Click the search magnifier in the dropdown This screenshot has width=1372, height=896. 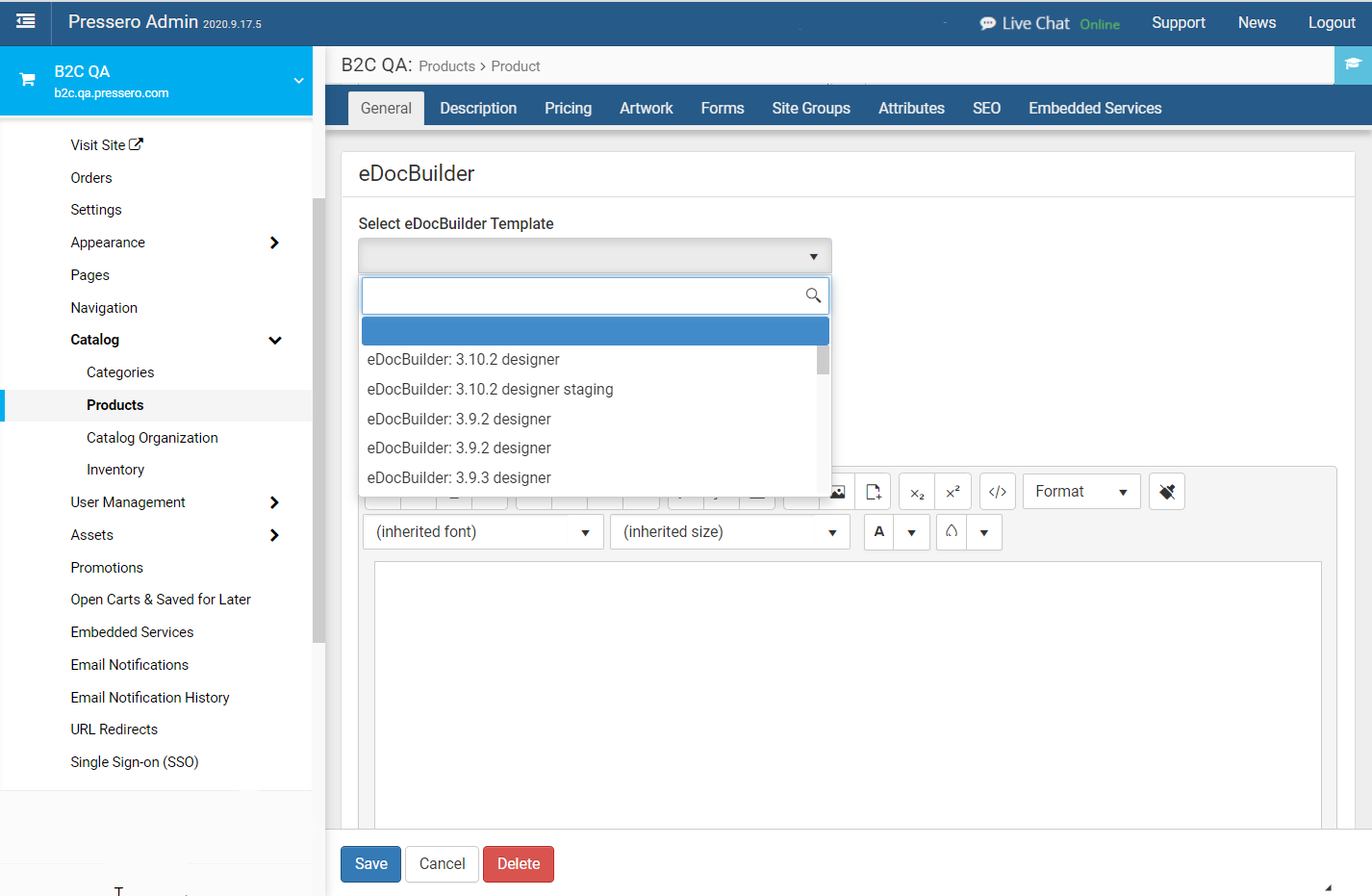click(x=813, y=295)
